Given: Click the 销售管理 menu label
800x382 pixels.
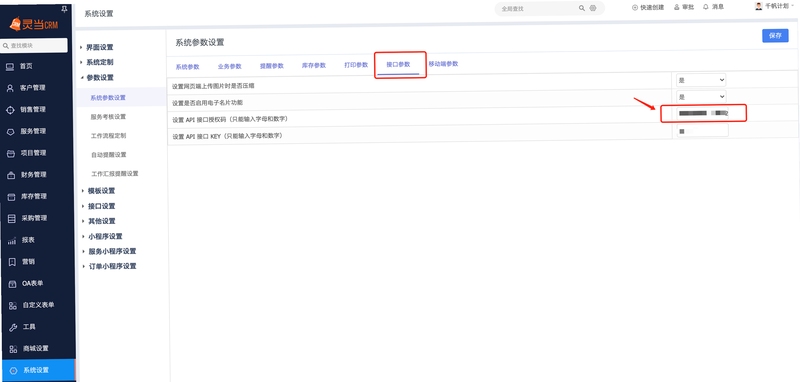Looking at the screenshot, I should tap(33, 110).
